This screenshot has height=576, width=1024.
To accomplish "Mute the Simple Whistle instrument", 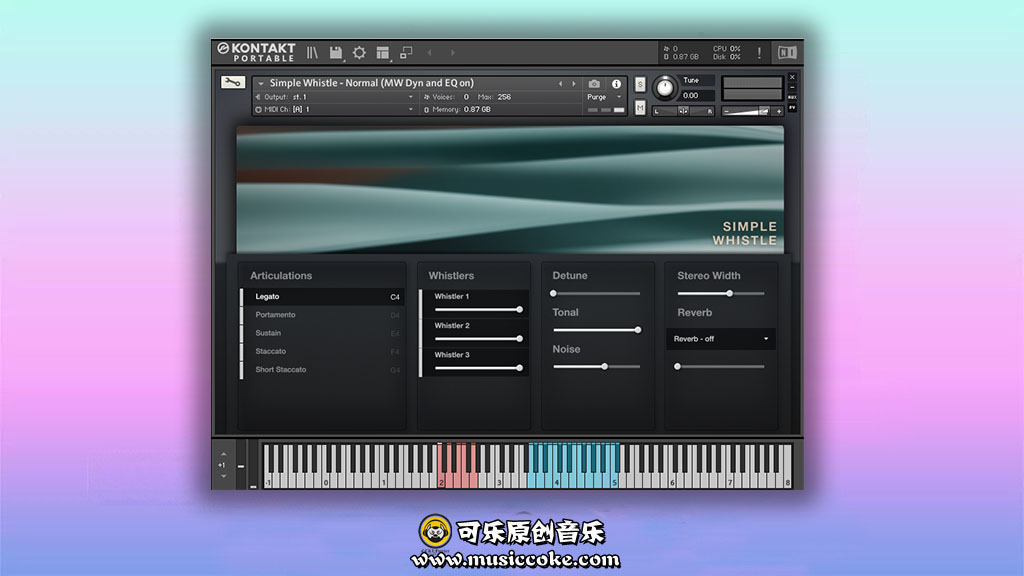I will (x=640, y=108).
